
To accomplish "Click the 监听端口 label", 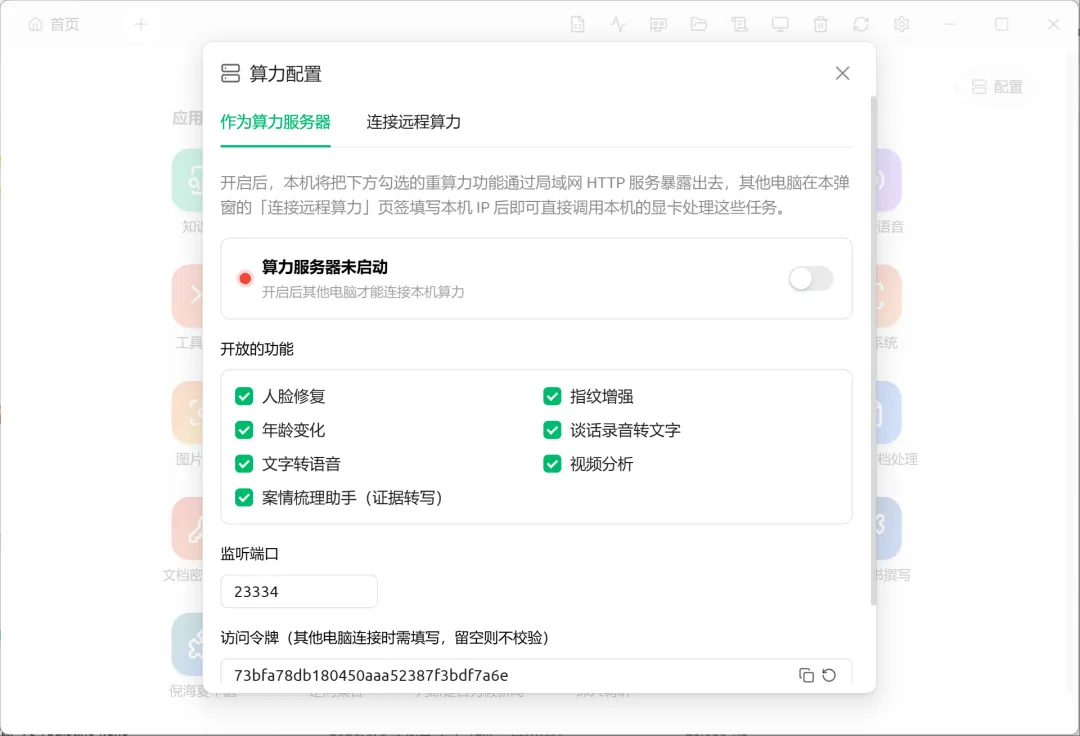I will point(249,554).
